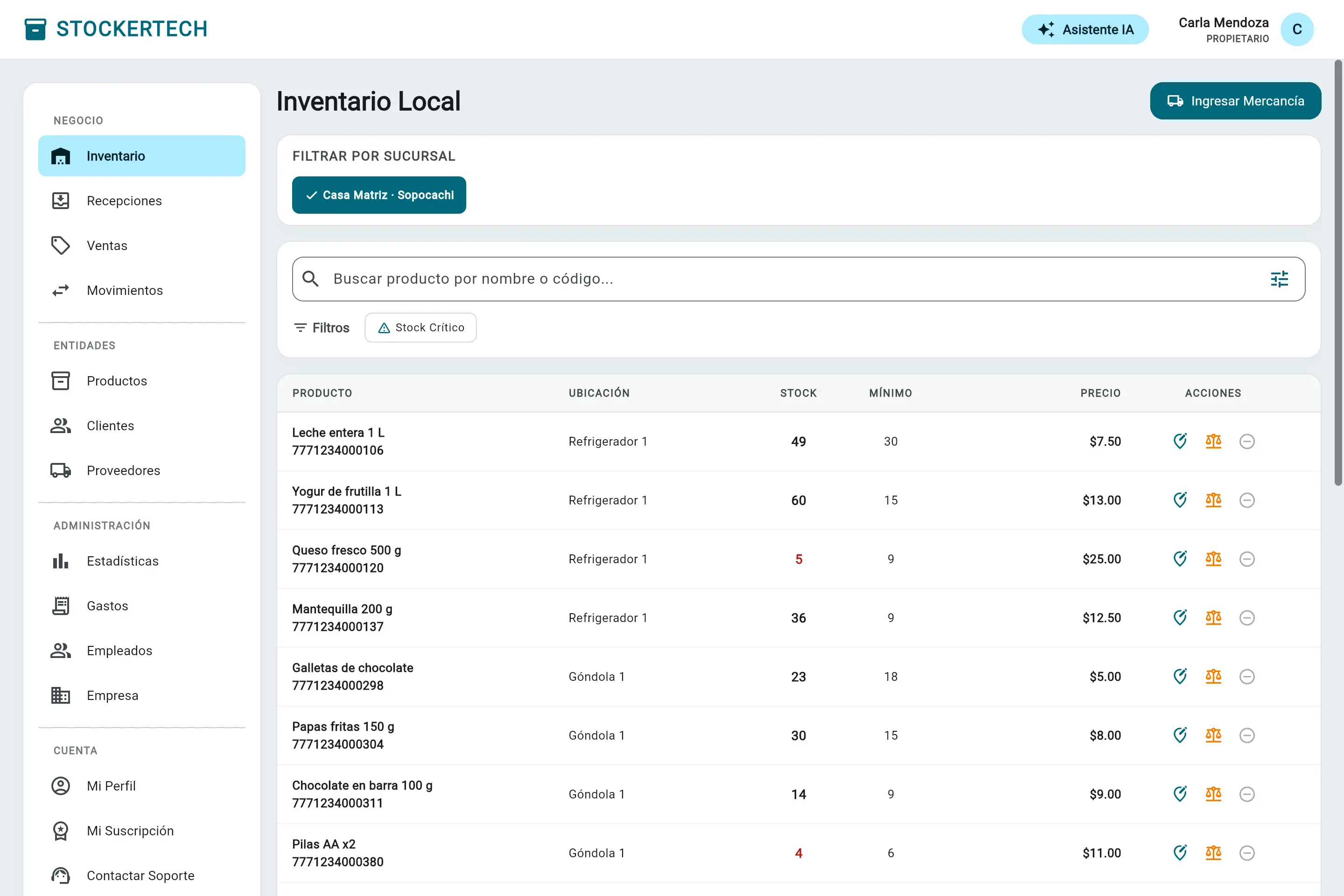Open Mi Suscripción page
The height and width of the screenshot is (896, 1344).
(142, 831)
